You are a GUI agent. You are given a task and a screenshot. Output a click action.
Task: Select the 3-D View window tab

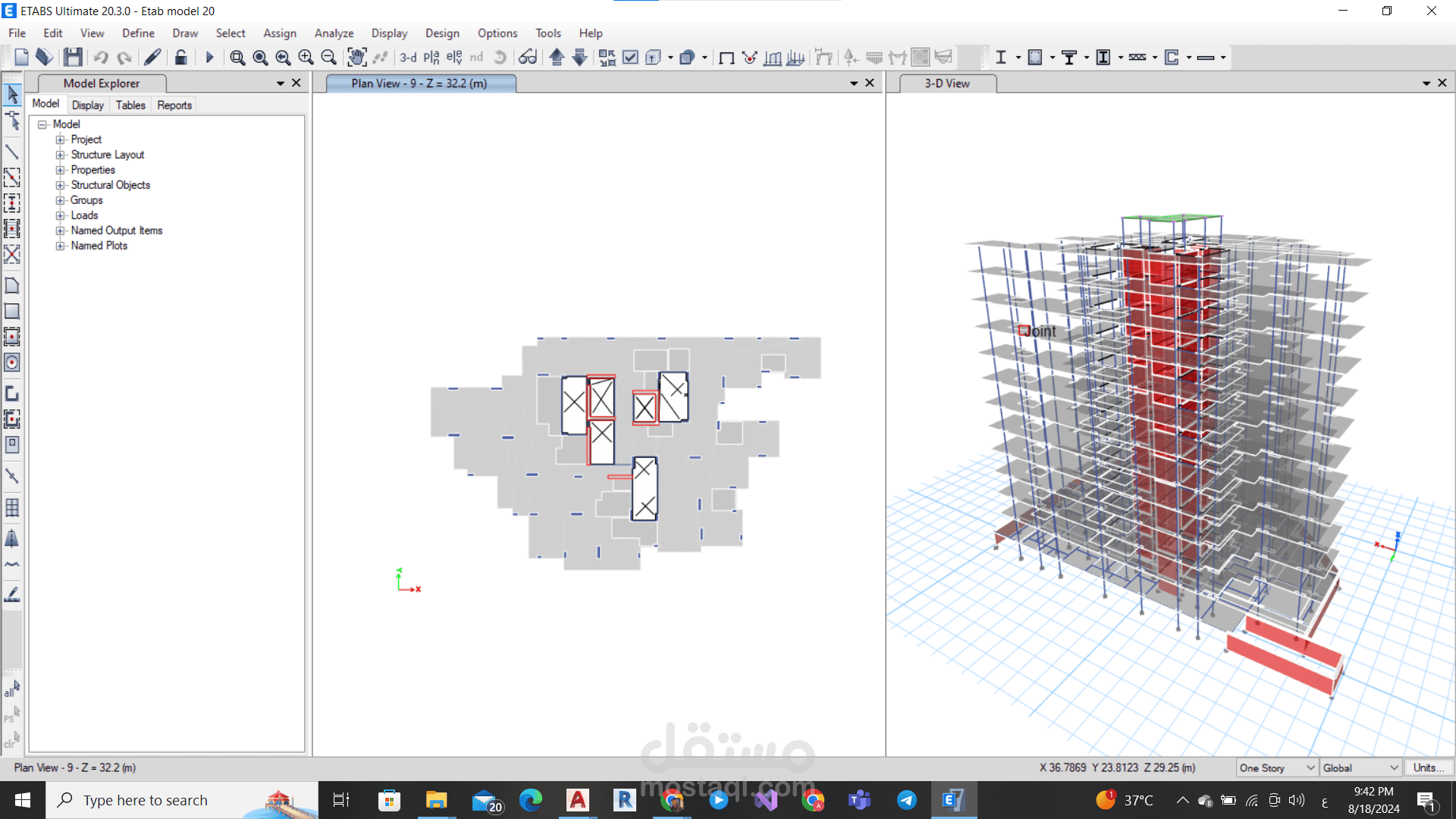click(x=946, y=83)
